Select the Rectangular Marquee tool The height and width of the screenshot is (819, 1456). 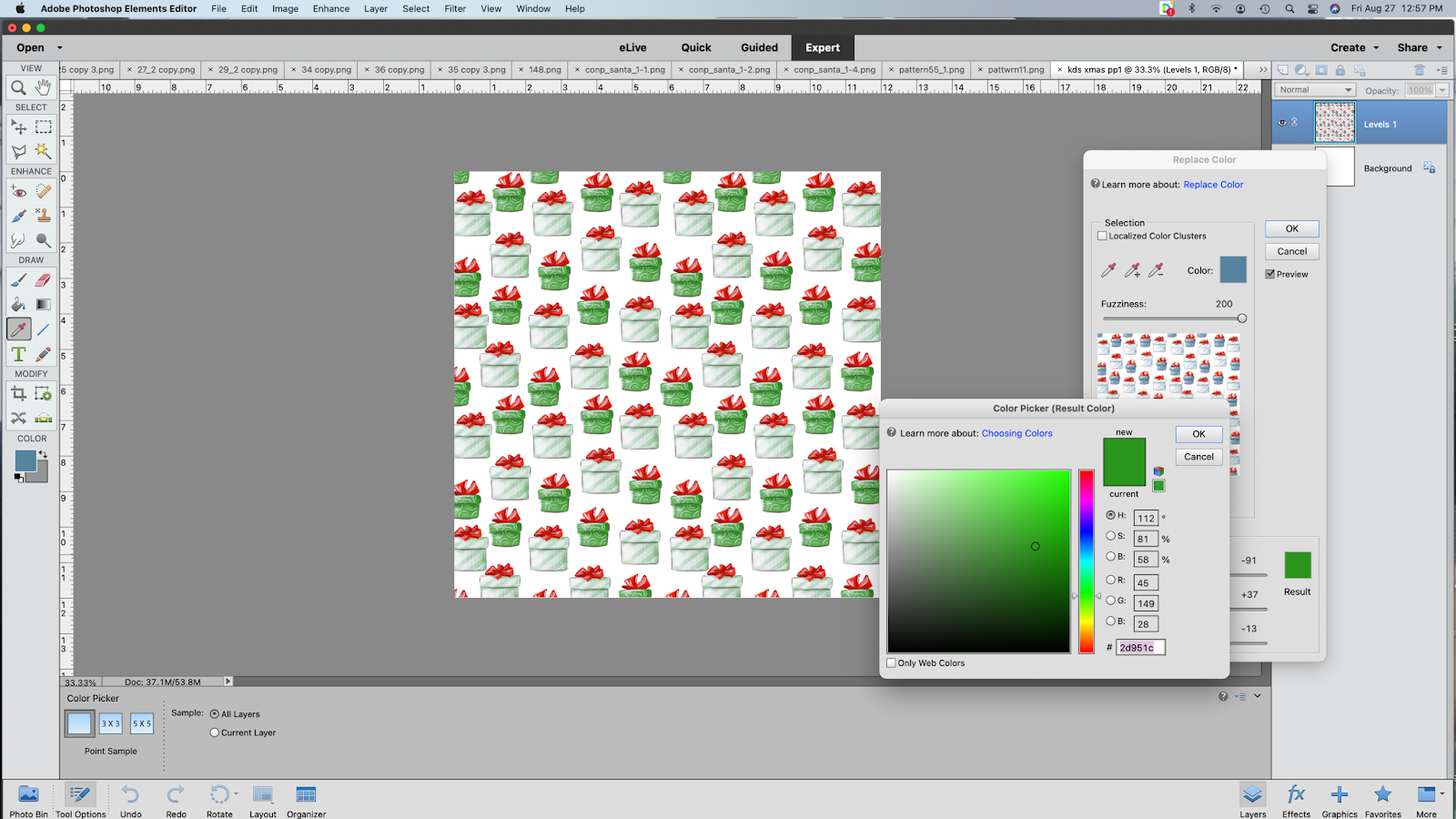pos(43,127)
